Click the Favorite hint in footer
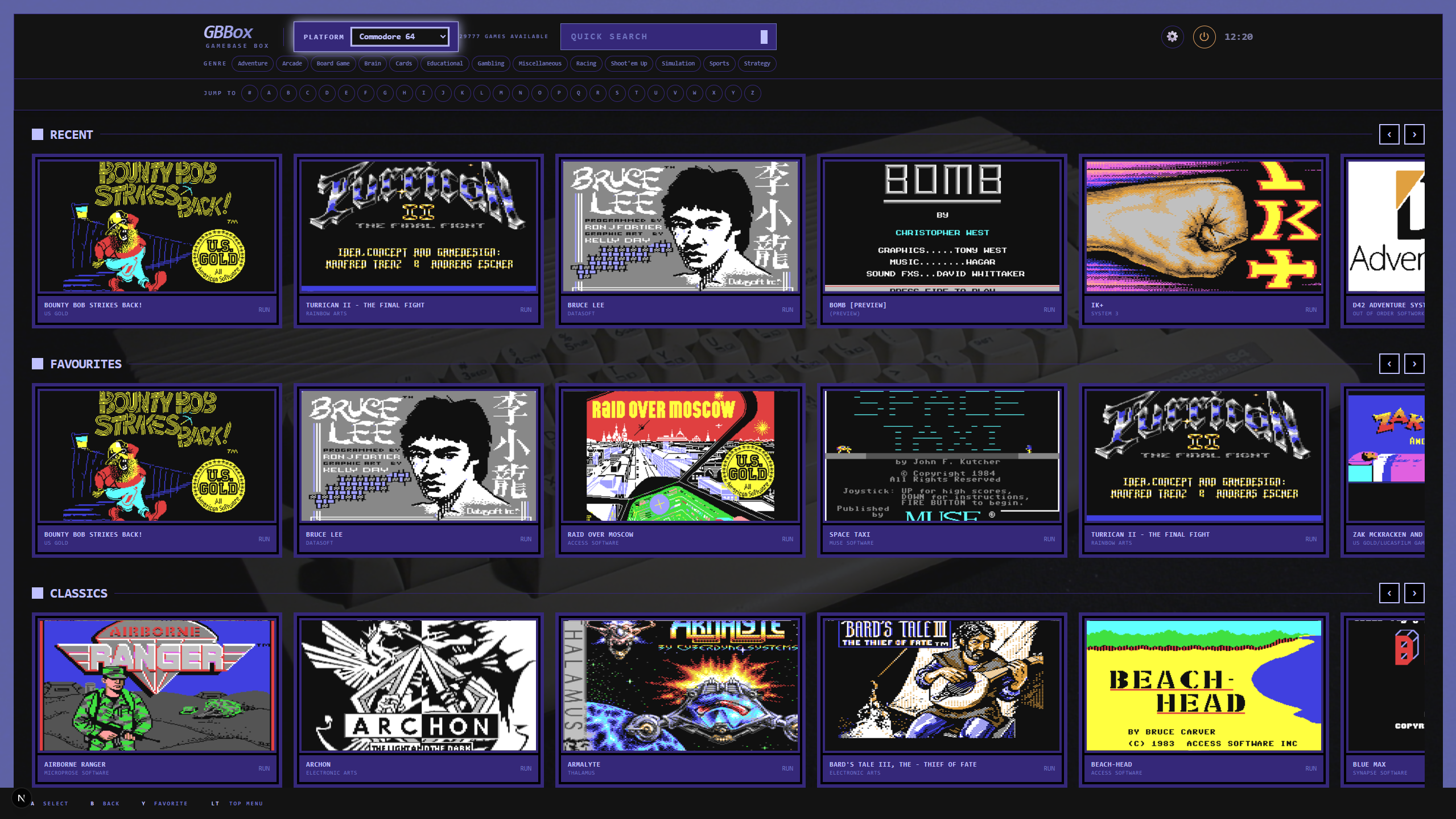 164,804
